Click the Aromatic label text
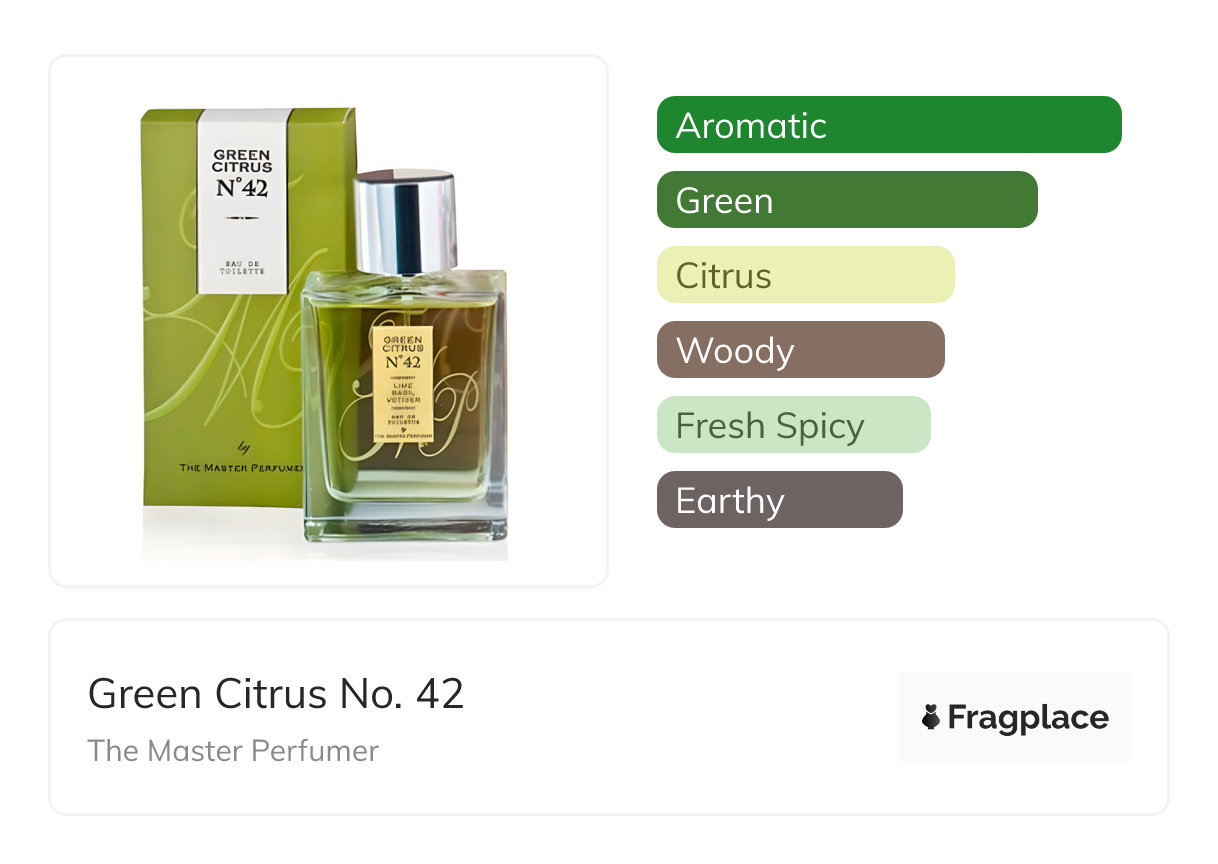Screen dimensions: 1218x864 751,125
